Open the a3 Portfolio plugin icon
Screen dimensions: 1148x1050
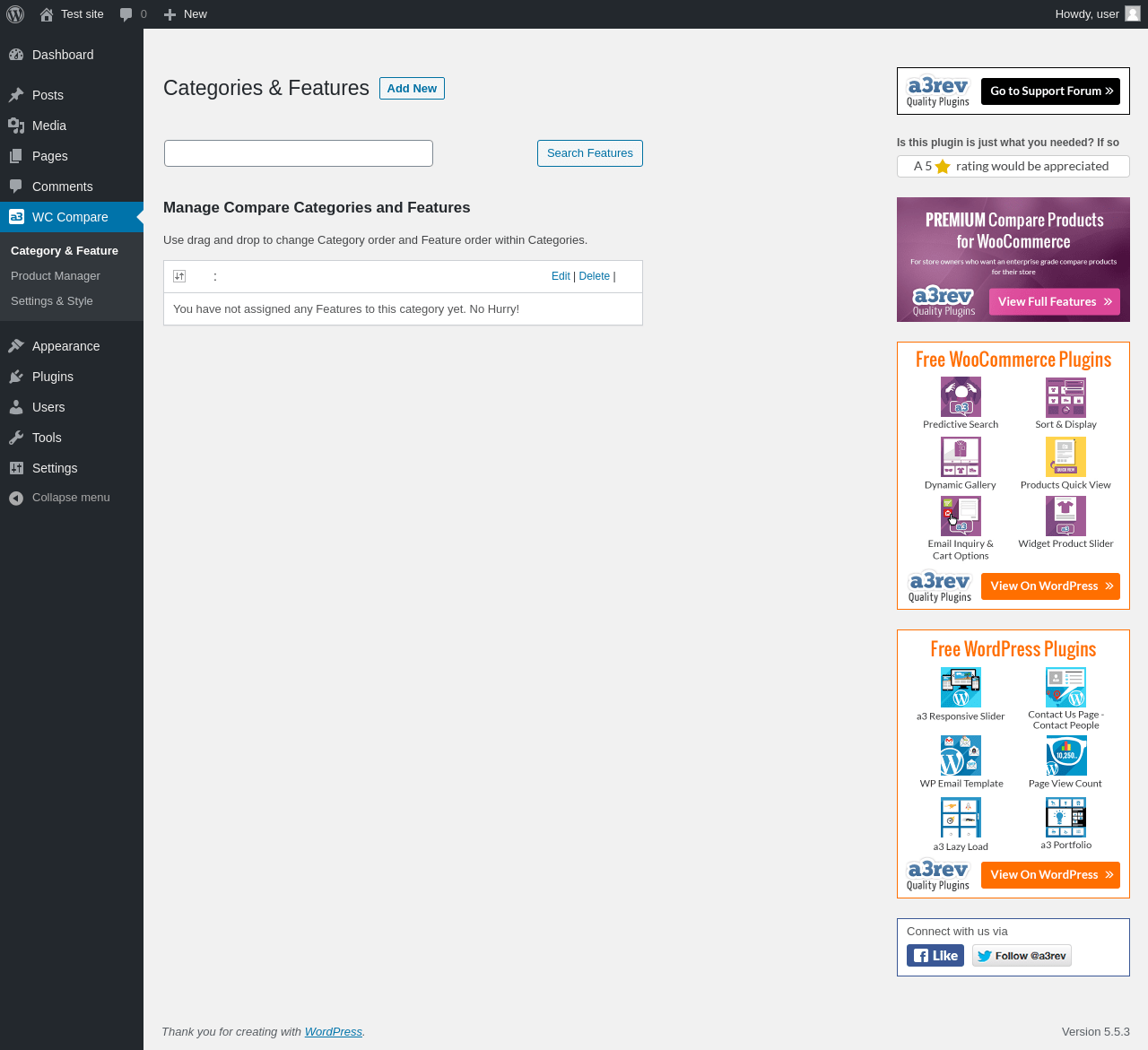click(x=1065, y=818)
